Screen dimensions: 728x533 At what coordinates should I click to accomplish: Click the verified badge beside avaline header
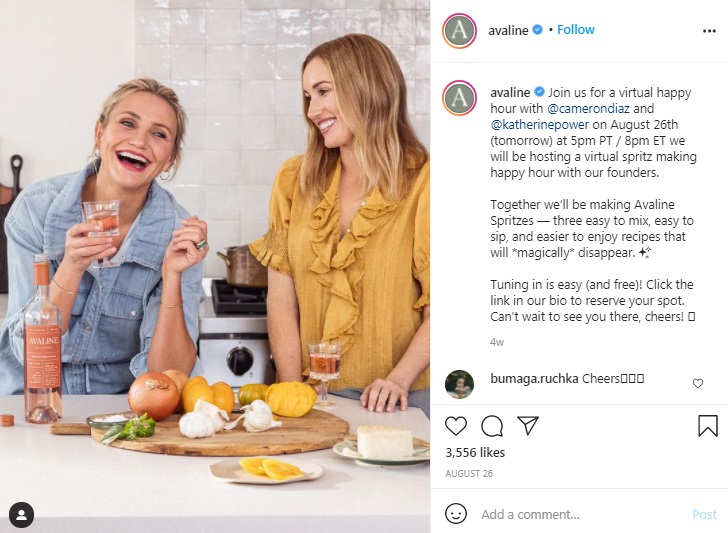pos(537,30)
